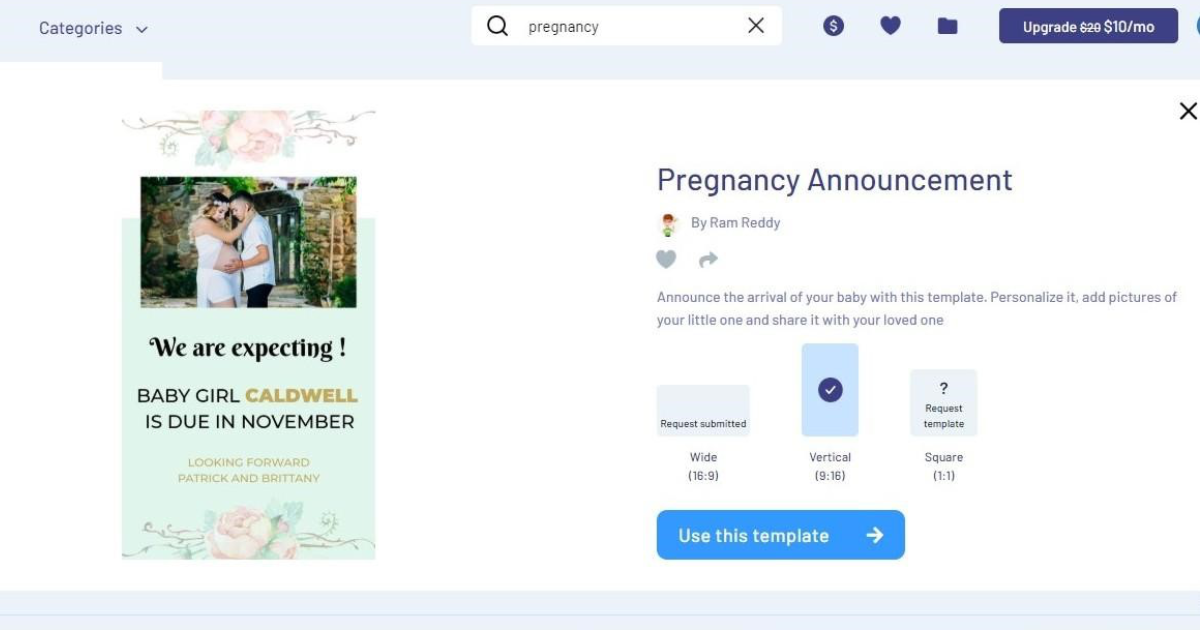Open the folder icon in header
Viewport: 1200px width, 630px height.
click(947, 26)
